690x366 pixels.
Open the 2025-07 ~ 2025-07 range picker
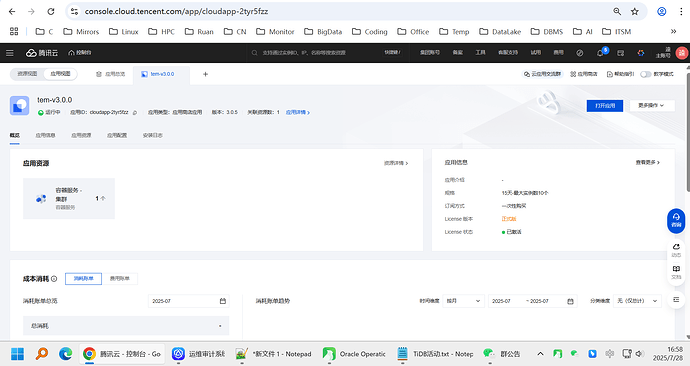tap(532, 301)
